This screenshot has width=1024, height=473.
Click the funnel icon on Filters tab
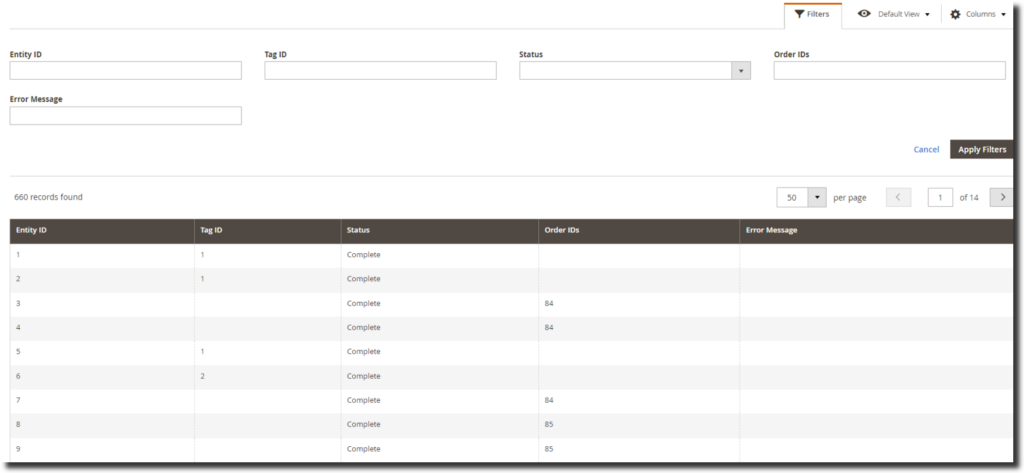[x=799, y=14]
